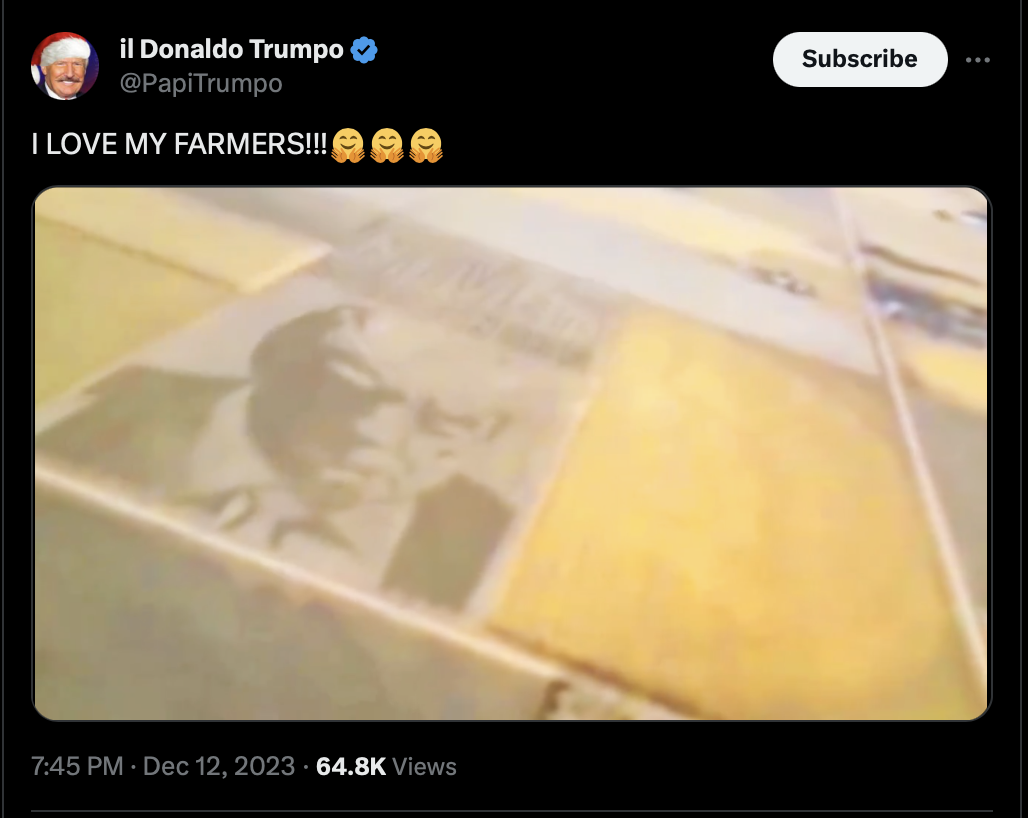Click the Subscribe button
Screen dimensions: 1028x818
[x=860, y=59]
